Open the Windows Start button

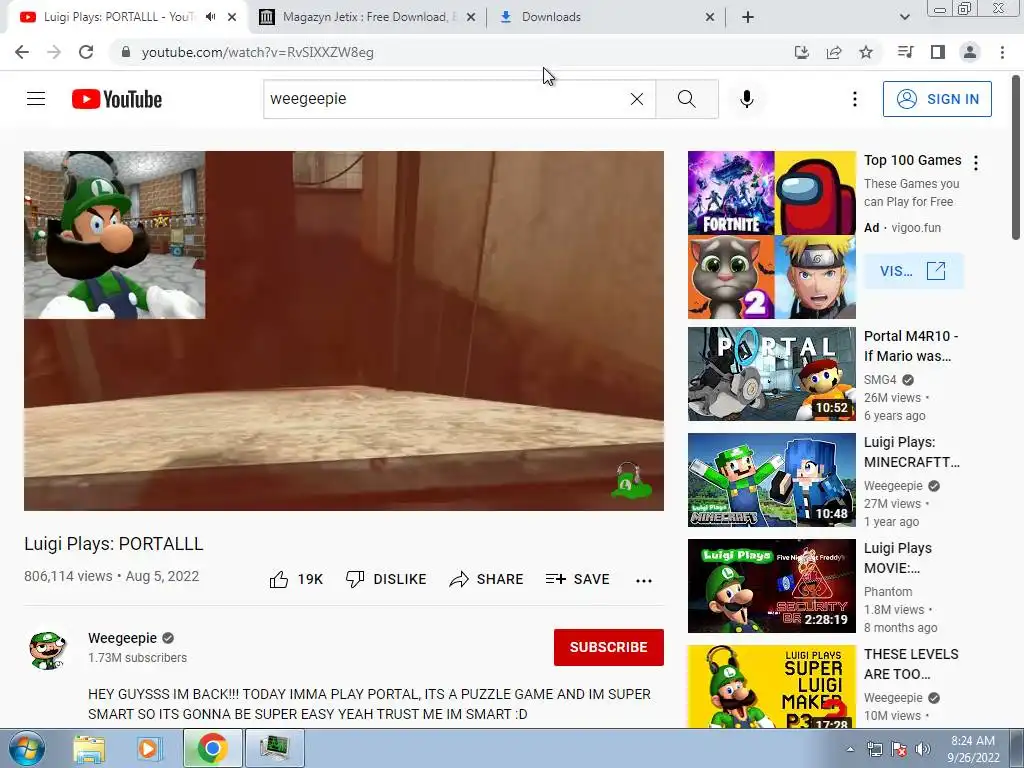(x=26, y=749)
